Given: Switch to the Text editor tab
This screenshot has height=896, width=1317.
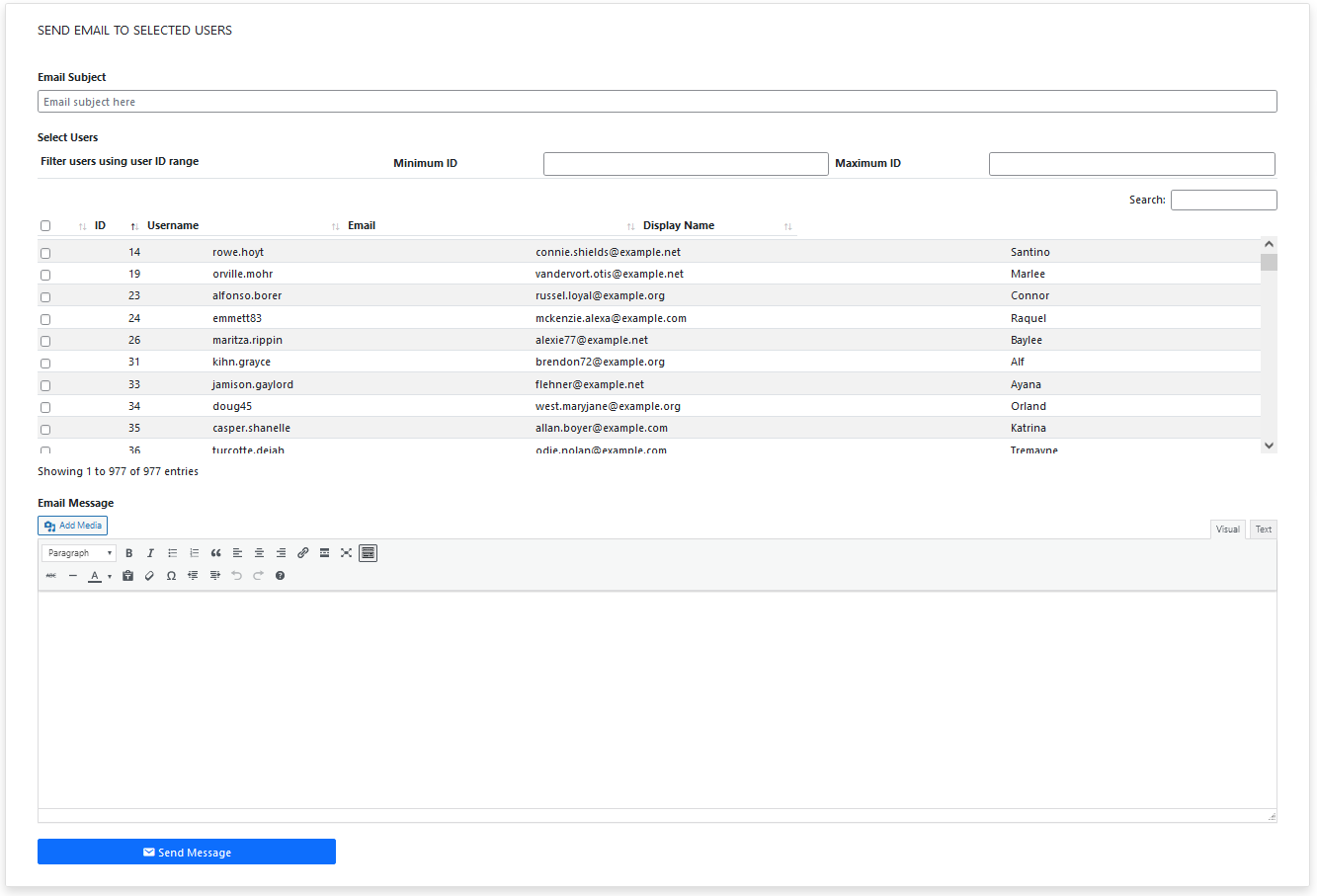Looking at the screenshot, I should pyautogui.click(x=1263, y=529).
